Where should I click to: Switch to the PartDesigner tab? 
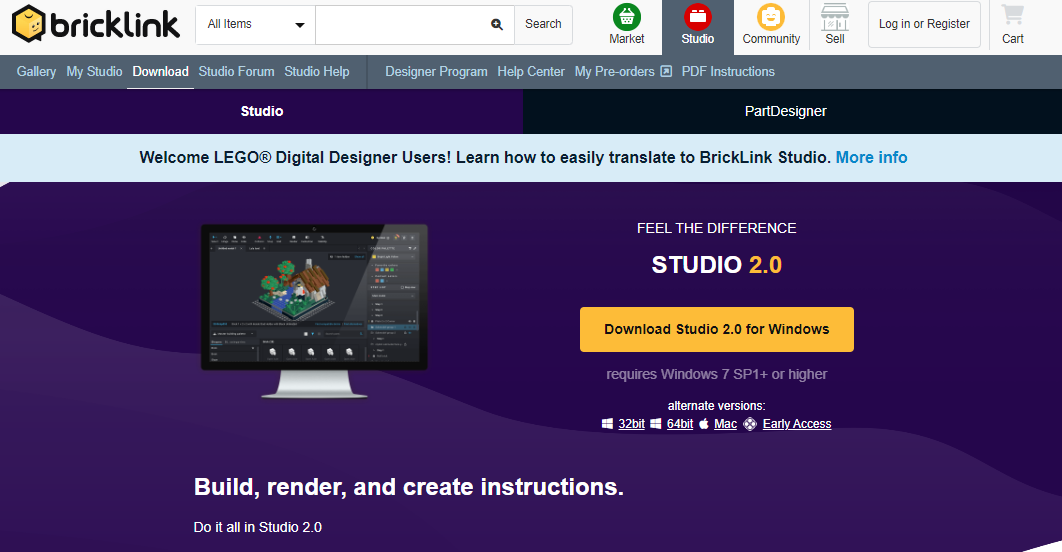click(785, 111)
